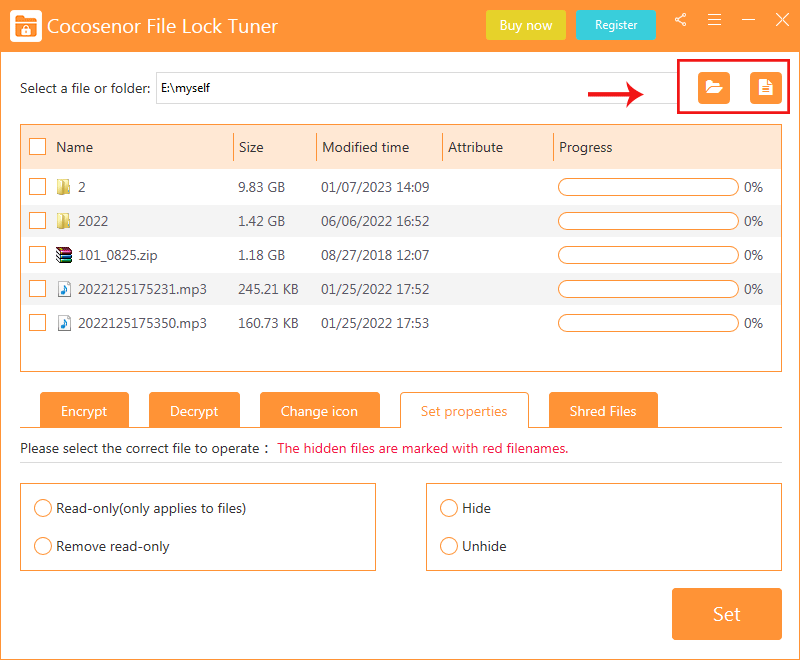800x660 pixels.
Task: Browse for a folder with open-folder icon
Action: coord(714,88)
